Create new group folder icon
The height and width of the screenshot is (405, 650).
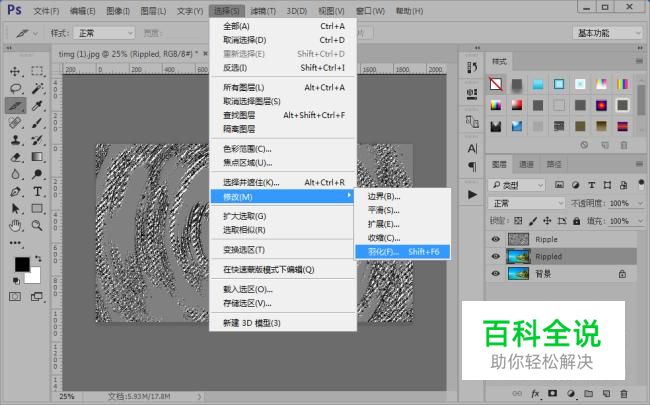(x=588, y=393)
